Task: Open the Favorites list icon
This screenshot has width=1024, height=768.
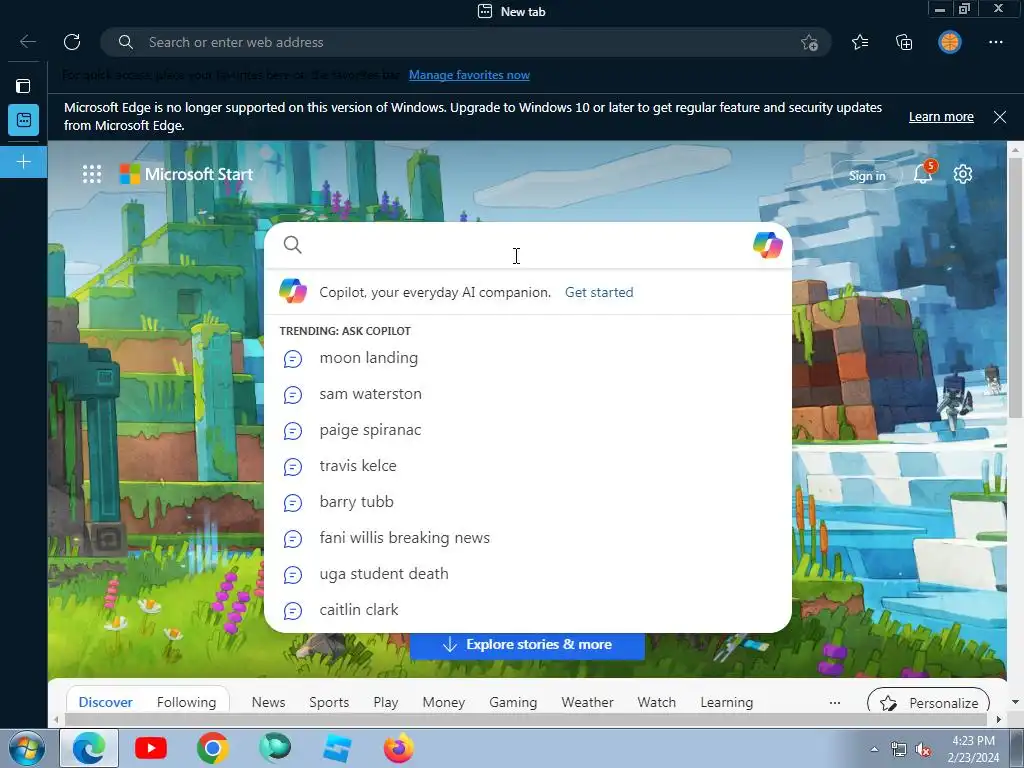Action: (x=860, y=42)
